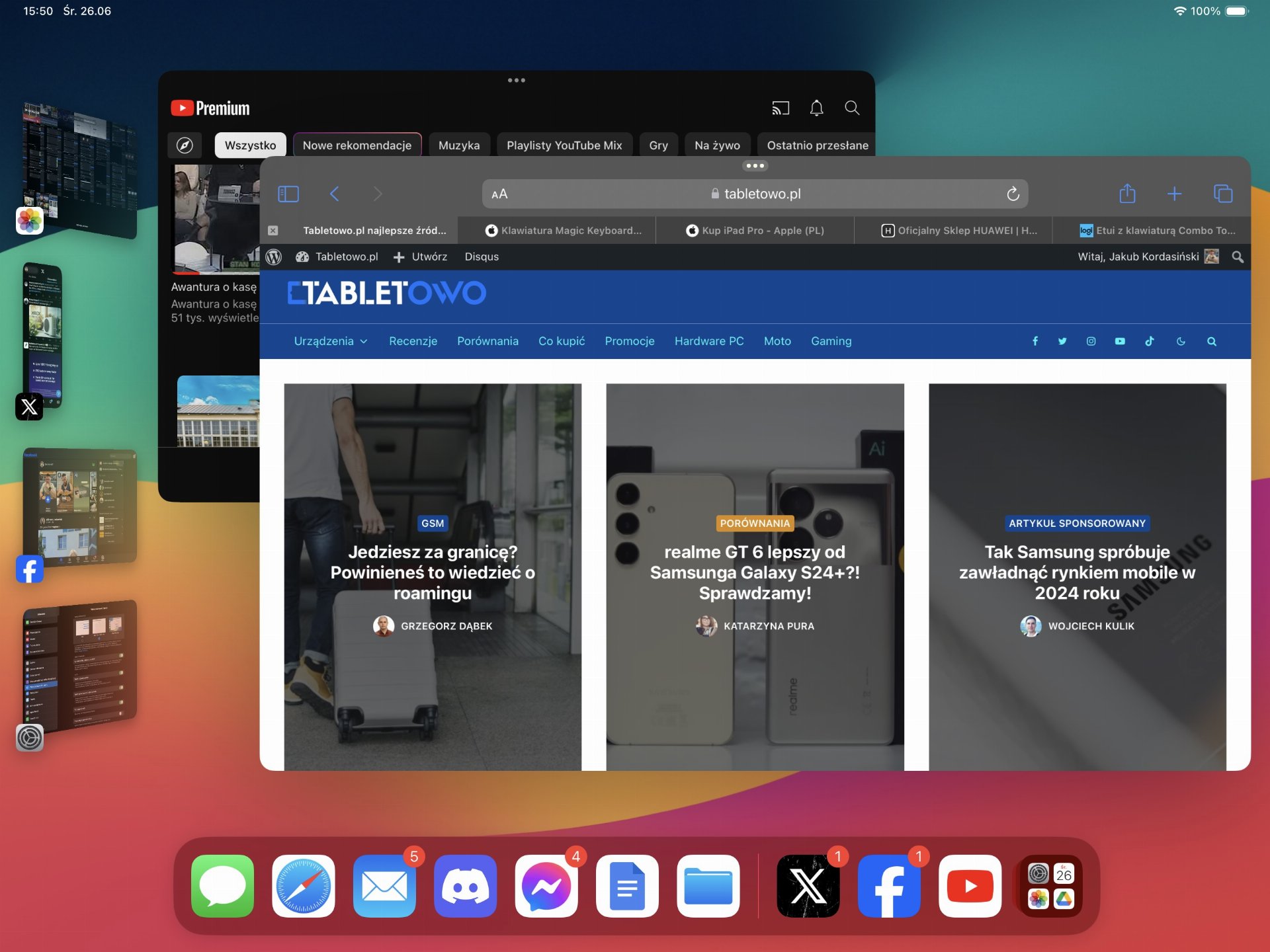Open Google Docs from the dock
1270x952 pixels.
pos(627,887)
